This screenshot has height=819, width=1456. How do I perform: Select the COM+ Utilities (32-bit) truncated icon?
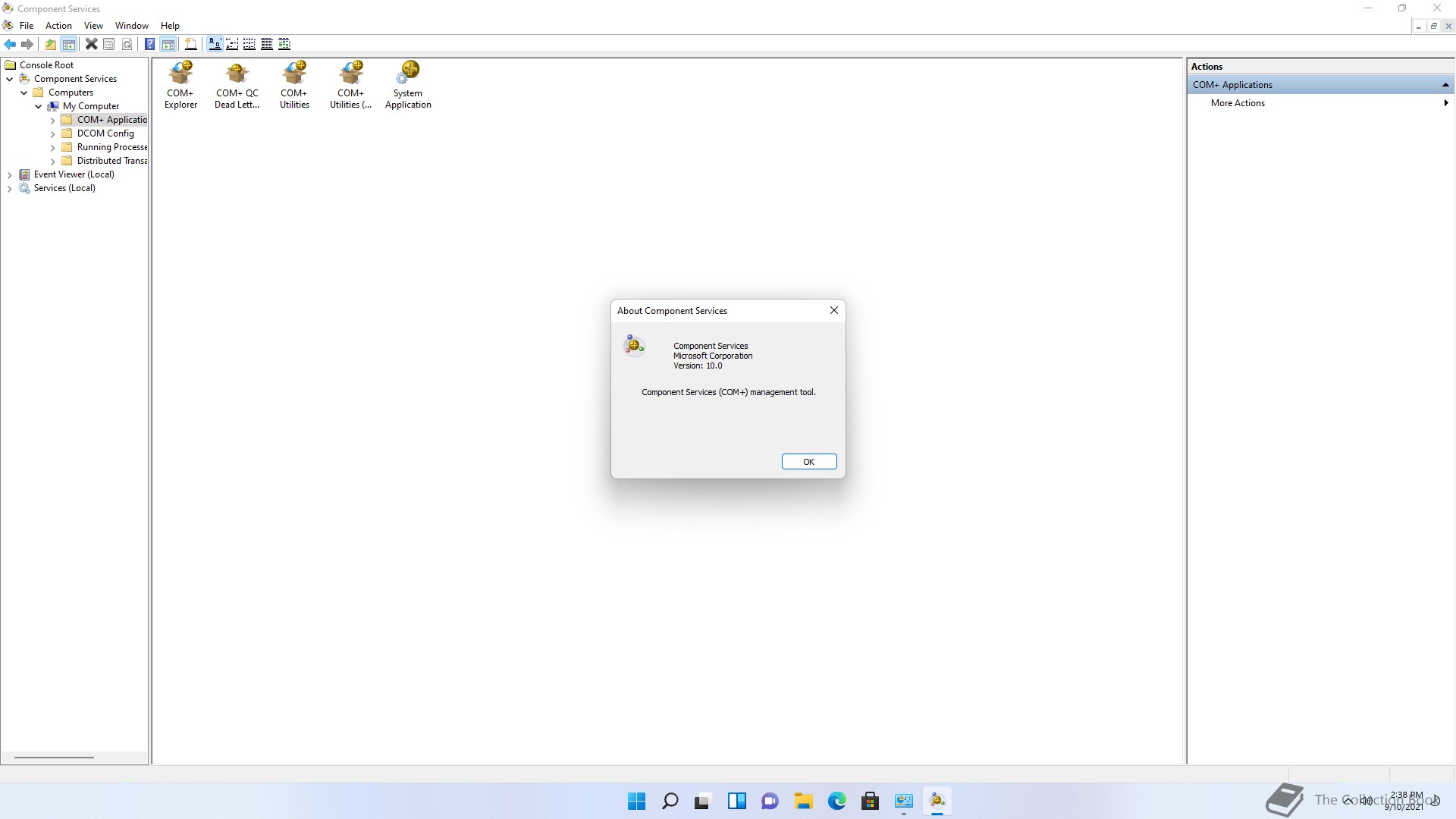point(351,85)
